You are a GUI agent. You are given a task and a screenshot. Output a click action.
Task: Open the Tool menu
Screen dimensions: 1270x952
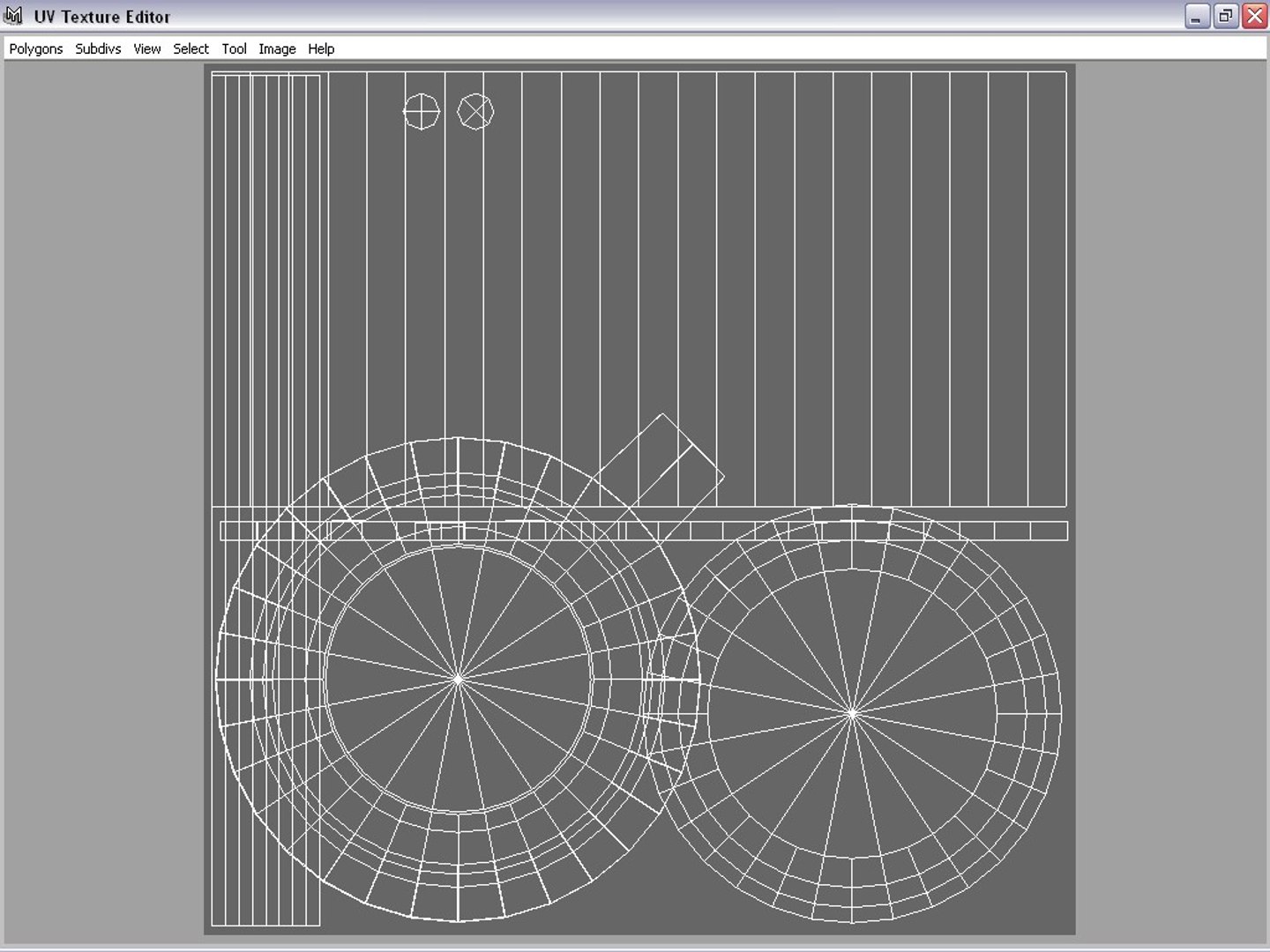tap(234, 48)
